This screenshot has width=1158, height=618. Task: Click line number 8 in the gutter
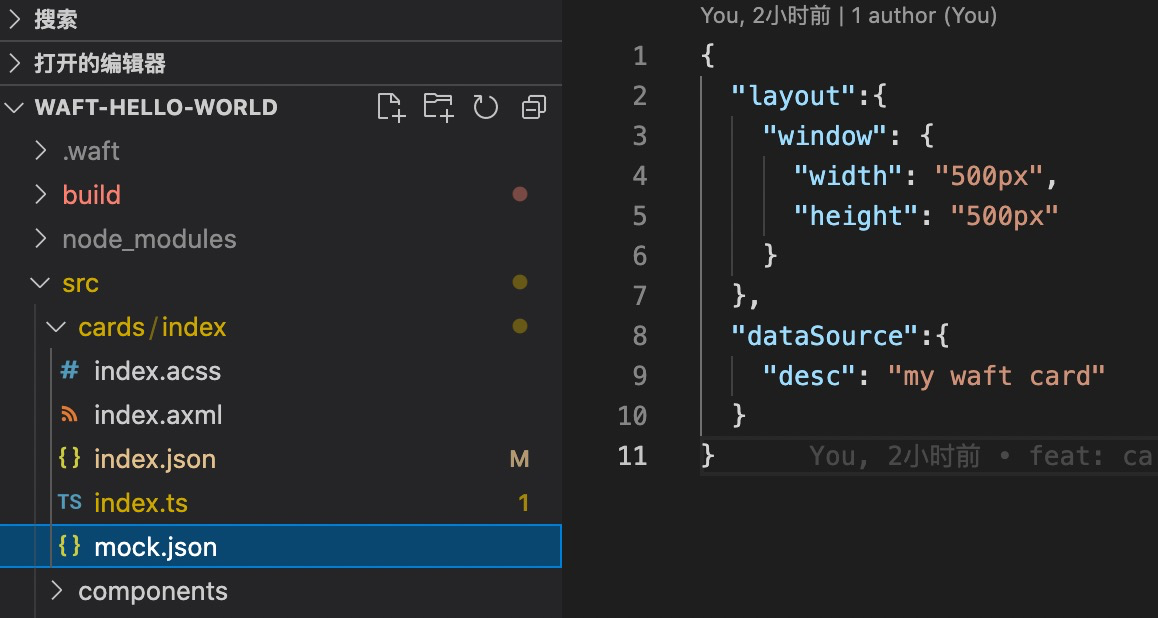pos(639,335)
